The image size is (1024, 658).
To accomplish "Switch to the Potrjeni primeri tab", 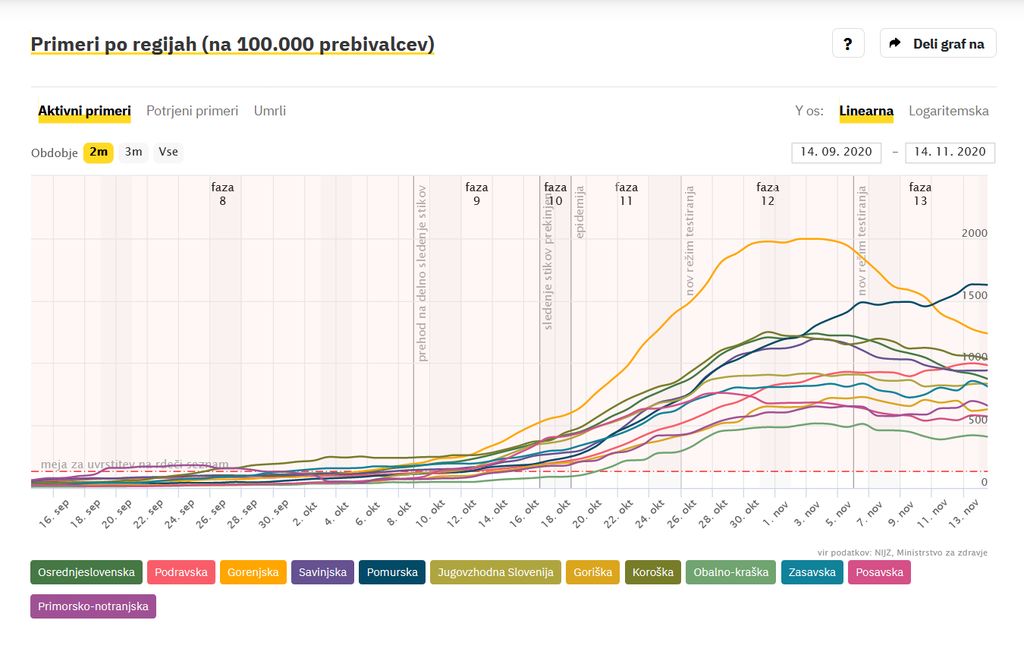I will point(192,111).
